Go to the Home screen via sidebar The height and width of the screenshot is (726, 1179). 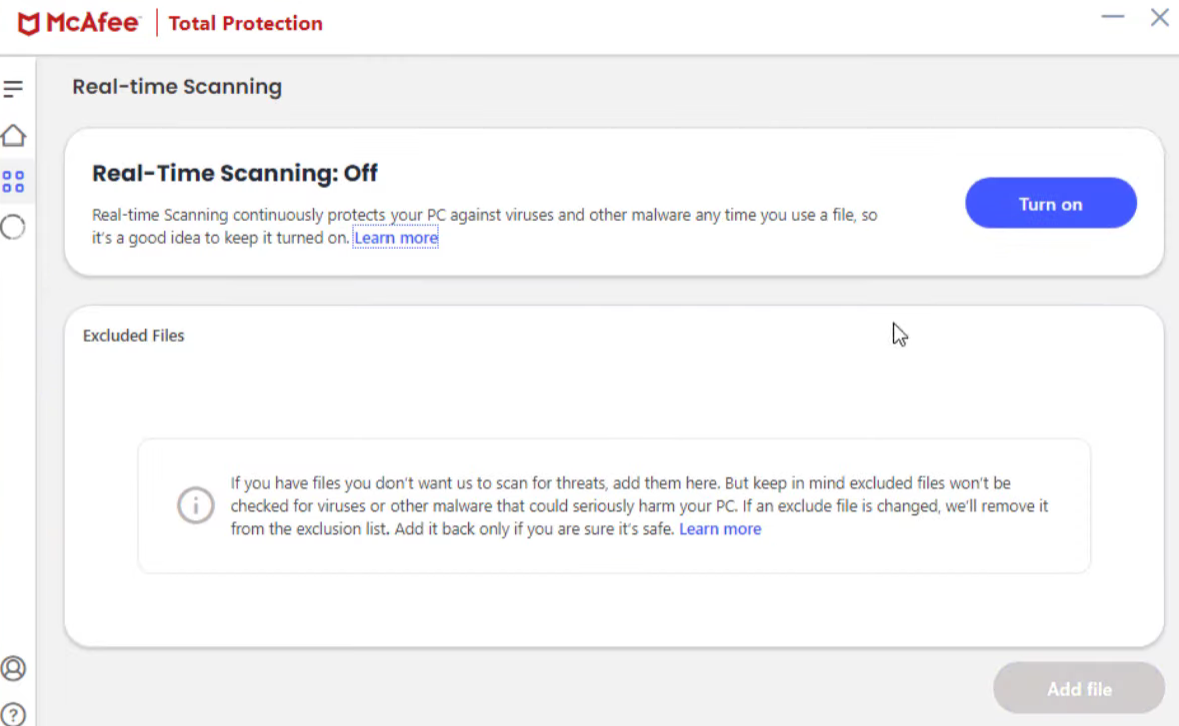point(14,135)
